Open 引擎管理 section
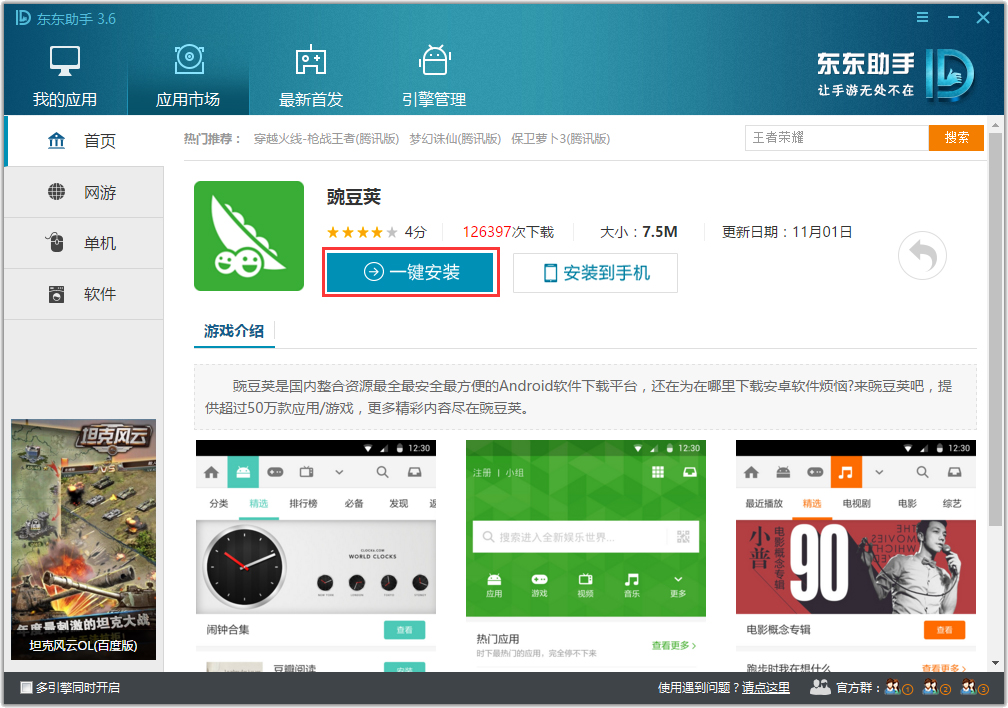This screenshot has width=1008, height=708. click(x=434, y=77)
